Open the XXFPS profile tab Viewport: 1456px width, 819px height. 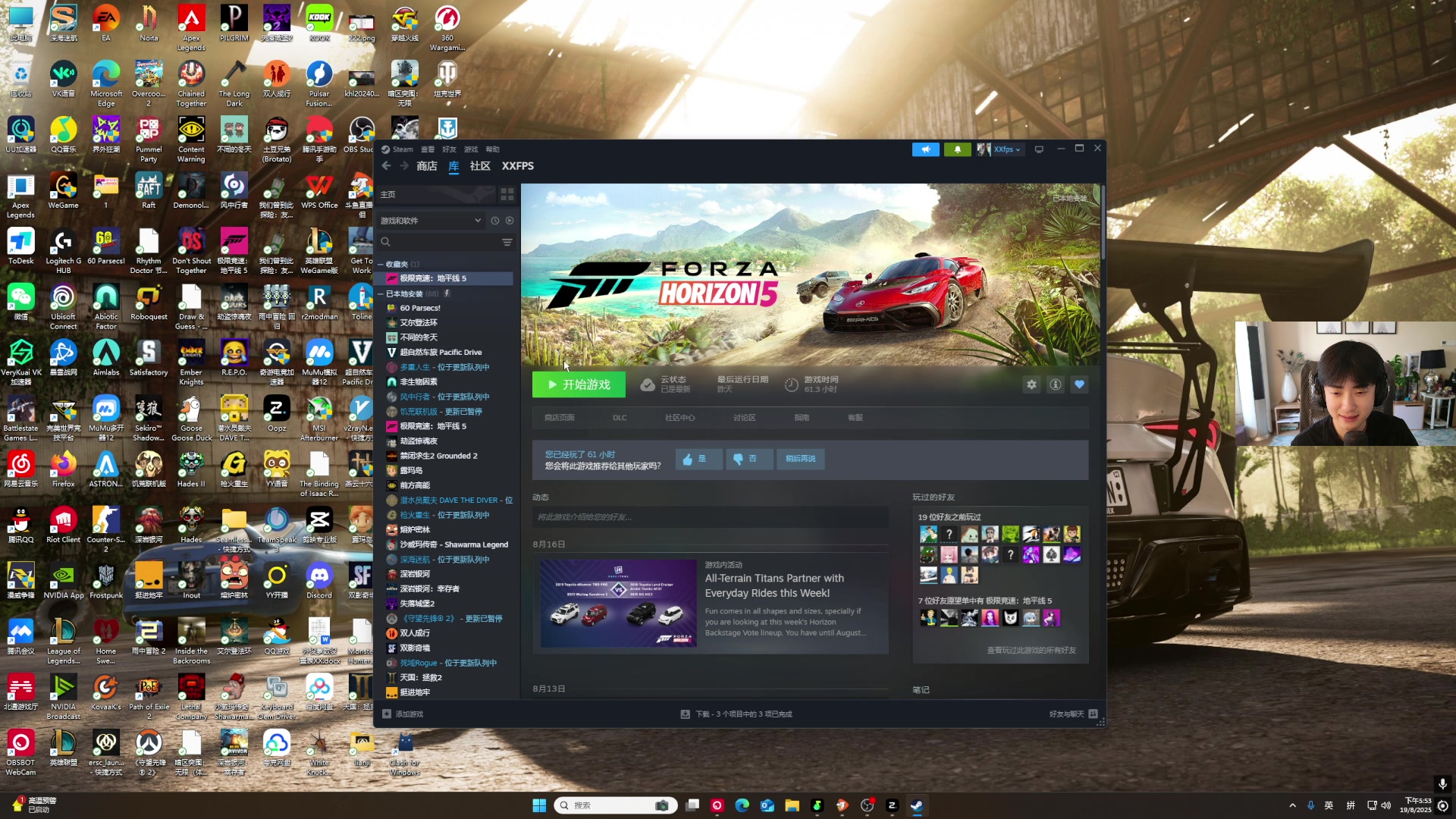click(518, 166)
